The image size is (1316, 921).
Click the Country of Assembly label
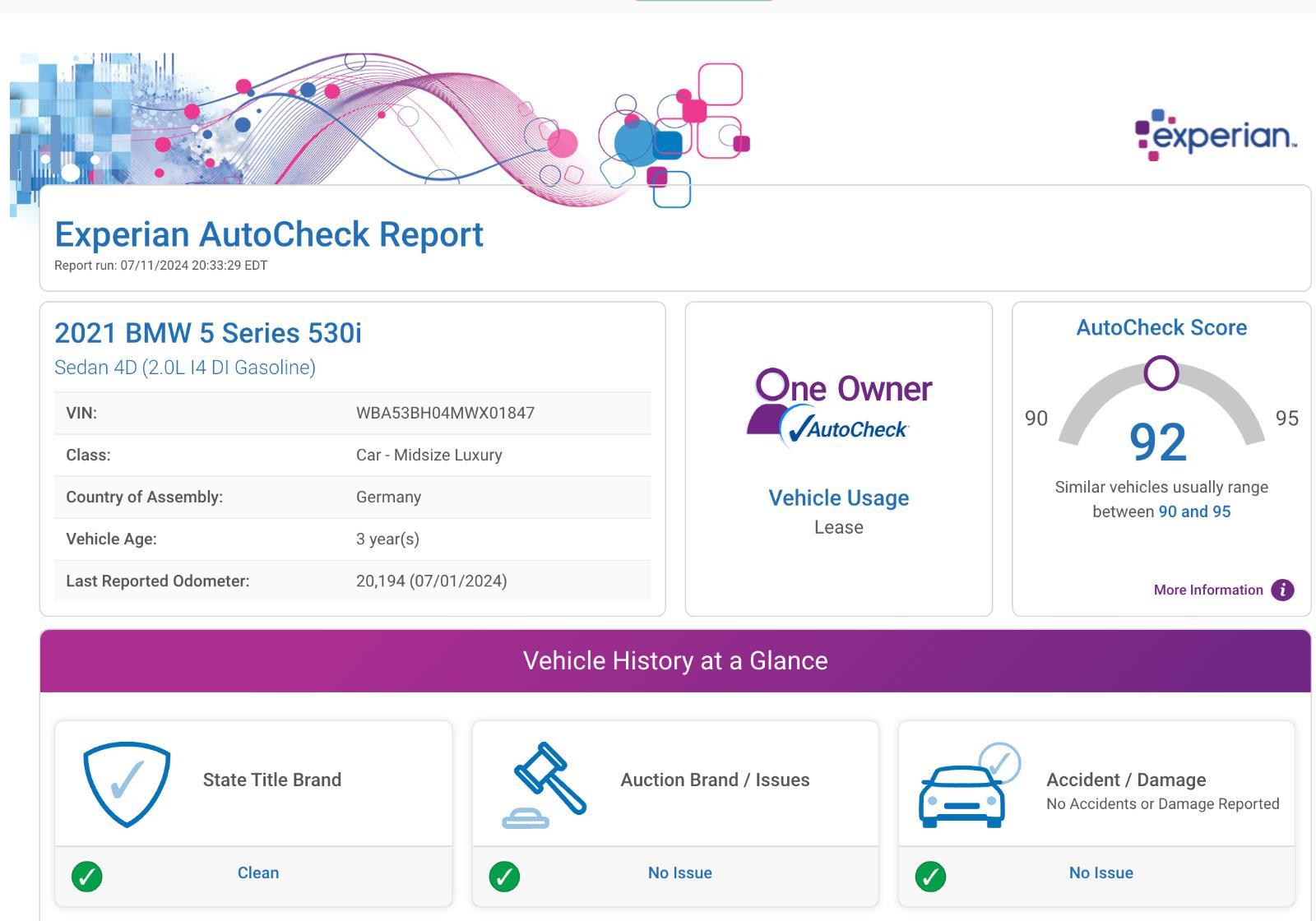pyautogui.click(x=145, y=497)
